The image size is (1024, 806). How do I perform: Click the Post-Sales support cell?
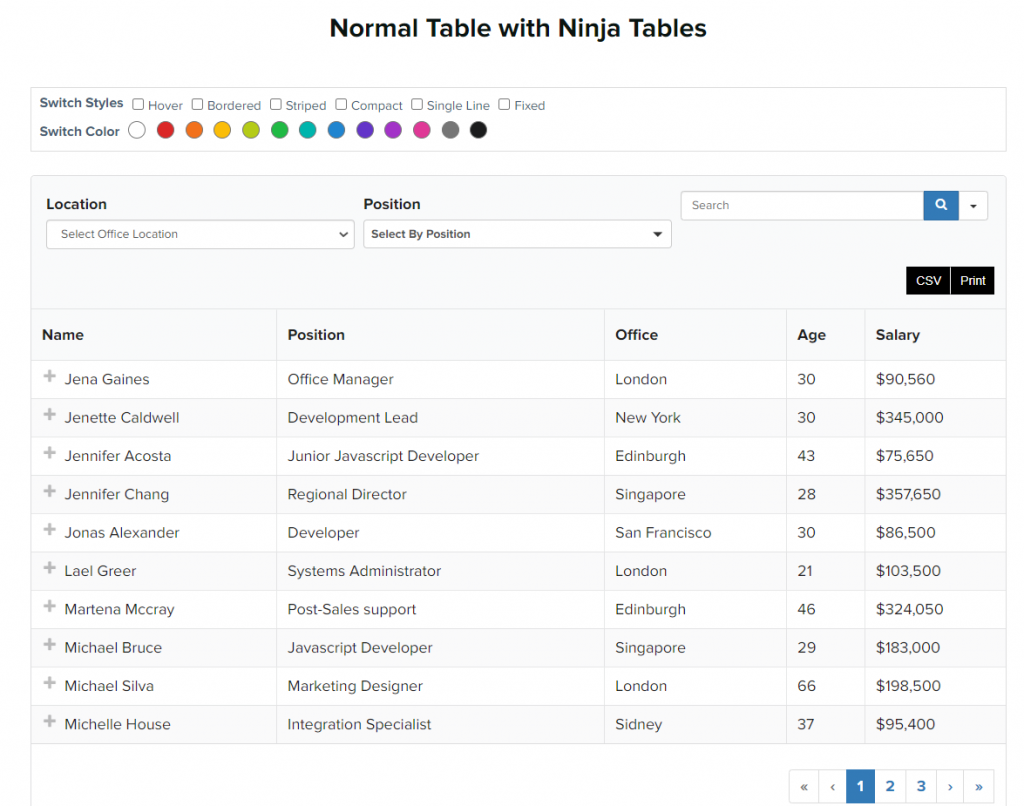click(440, 609)
